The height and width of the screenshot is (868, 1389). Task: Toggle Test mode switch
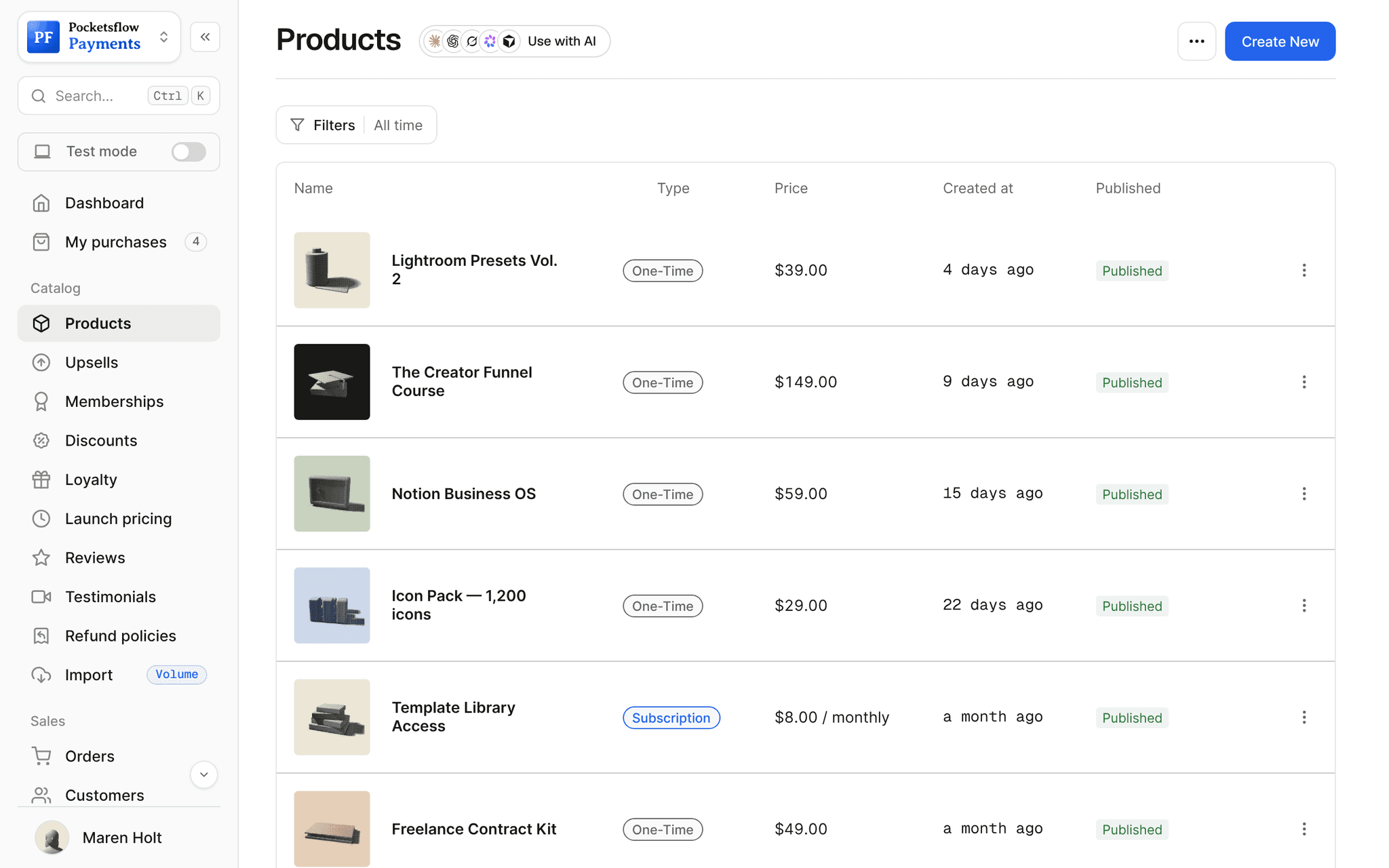[x=189, y=152]
